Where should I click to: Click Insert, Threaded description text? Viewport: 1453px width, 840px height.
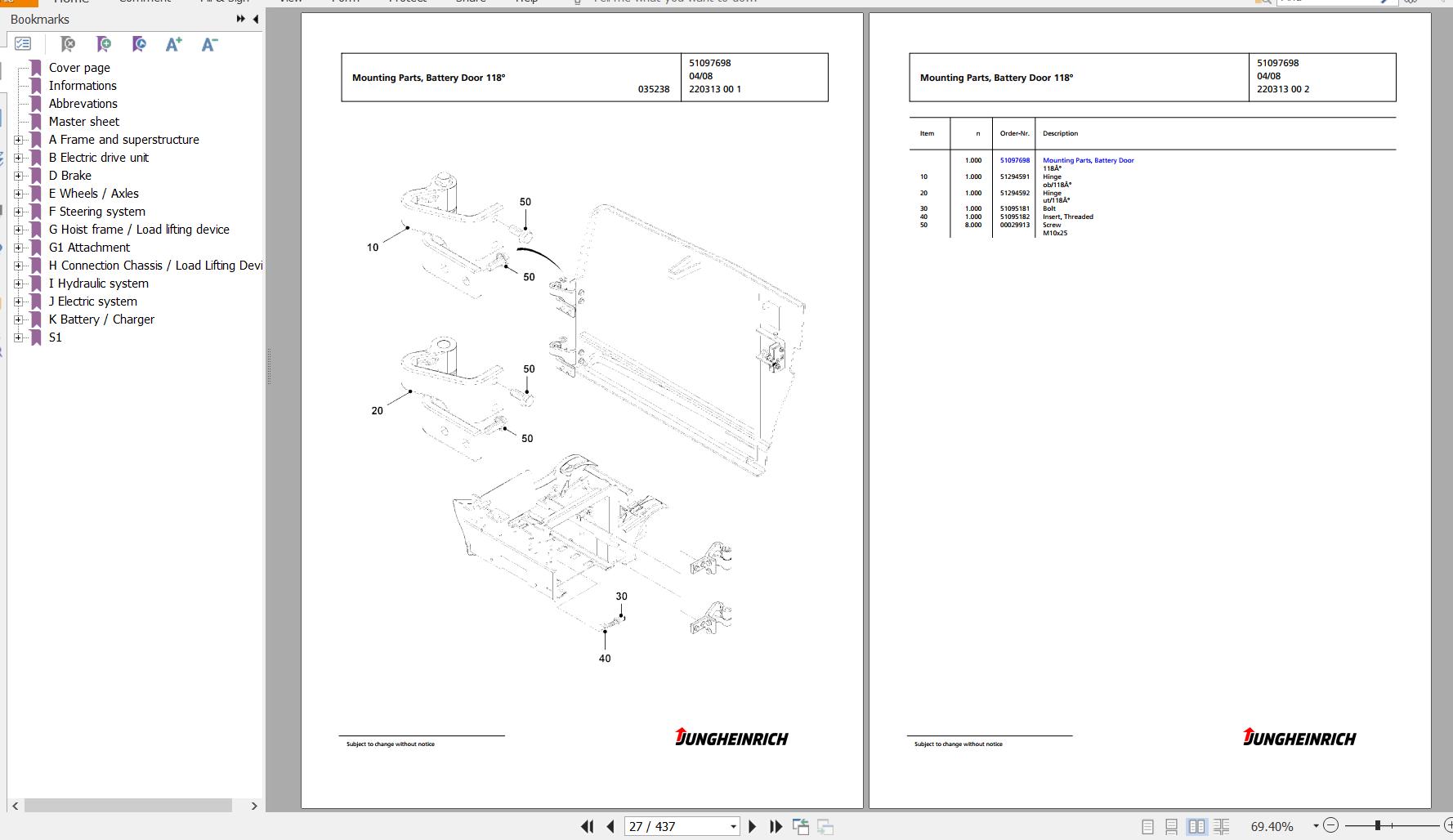coord(1068,217)
